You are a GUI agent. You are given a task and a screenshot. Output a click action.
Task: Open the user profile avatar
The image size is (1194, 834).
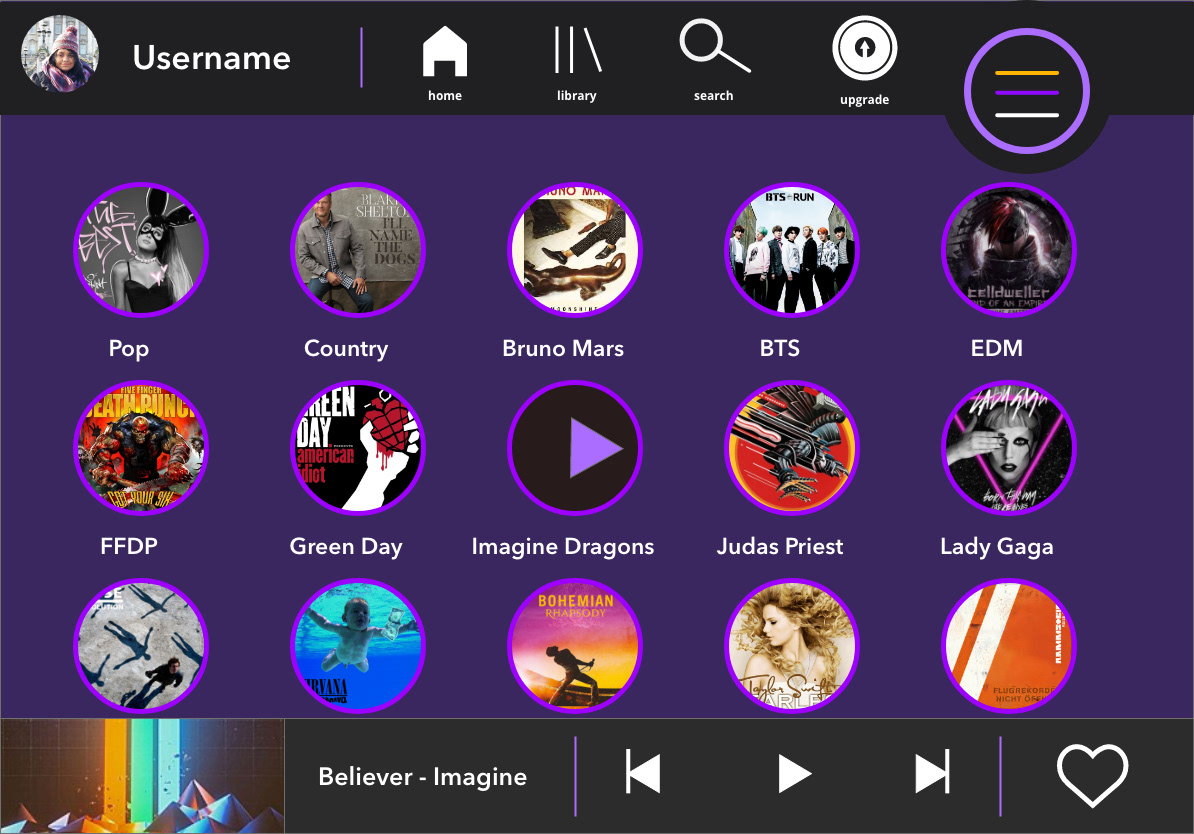coord(59,54)
